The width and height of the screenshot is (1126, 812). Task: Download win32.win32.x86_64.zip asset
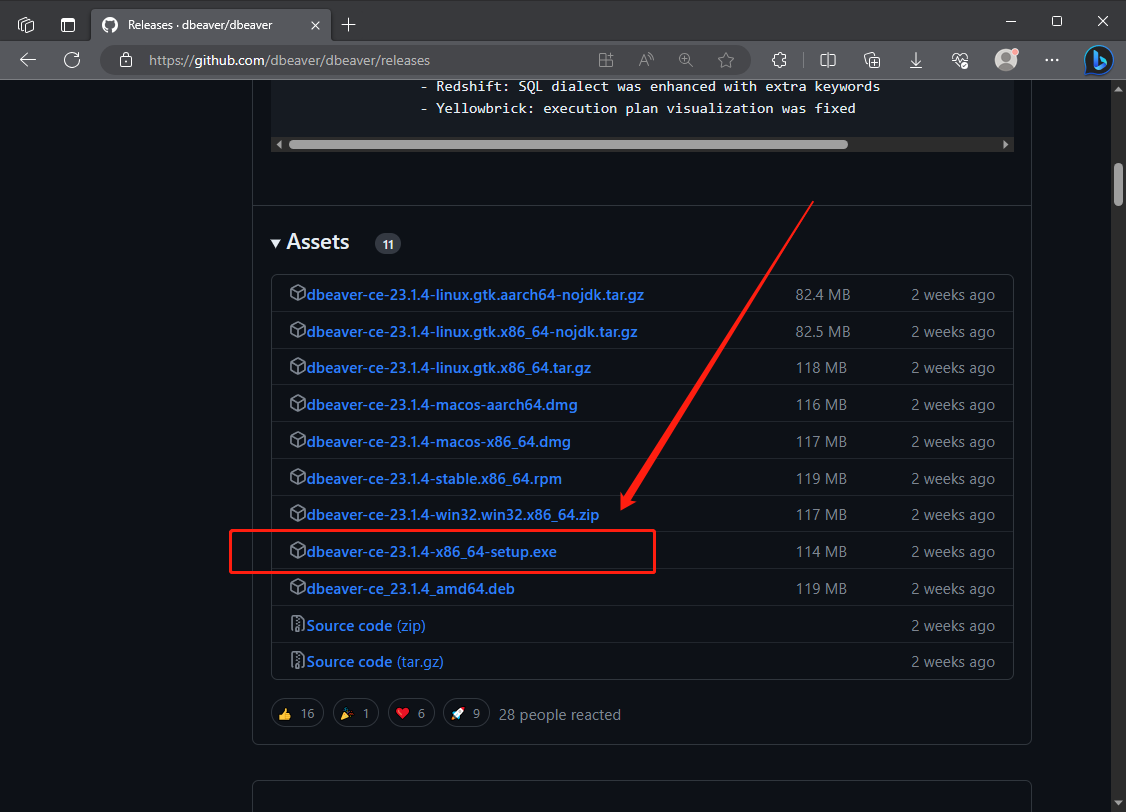click(x=452, y=515)
